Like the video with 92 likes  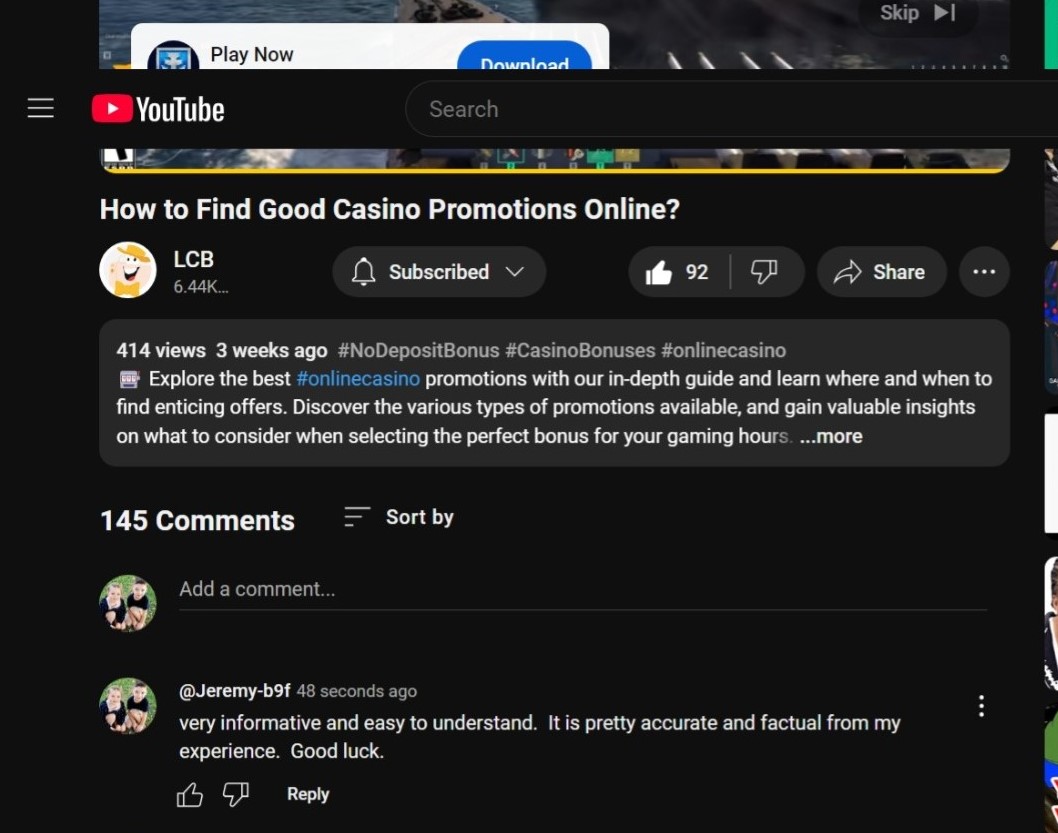pyautogui.click(x=678, y=272)
